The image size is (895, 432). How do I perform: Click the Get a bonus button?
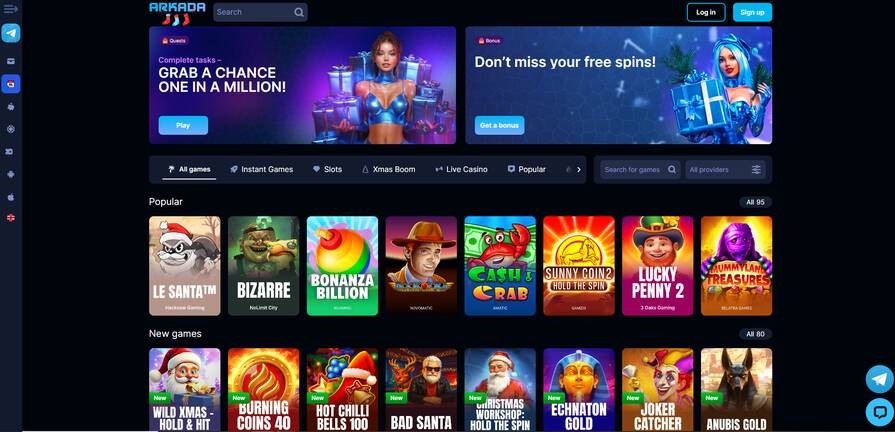click(499, 126)
